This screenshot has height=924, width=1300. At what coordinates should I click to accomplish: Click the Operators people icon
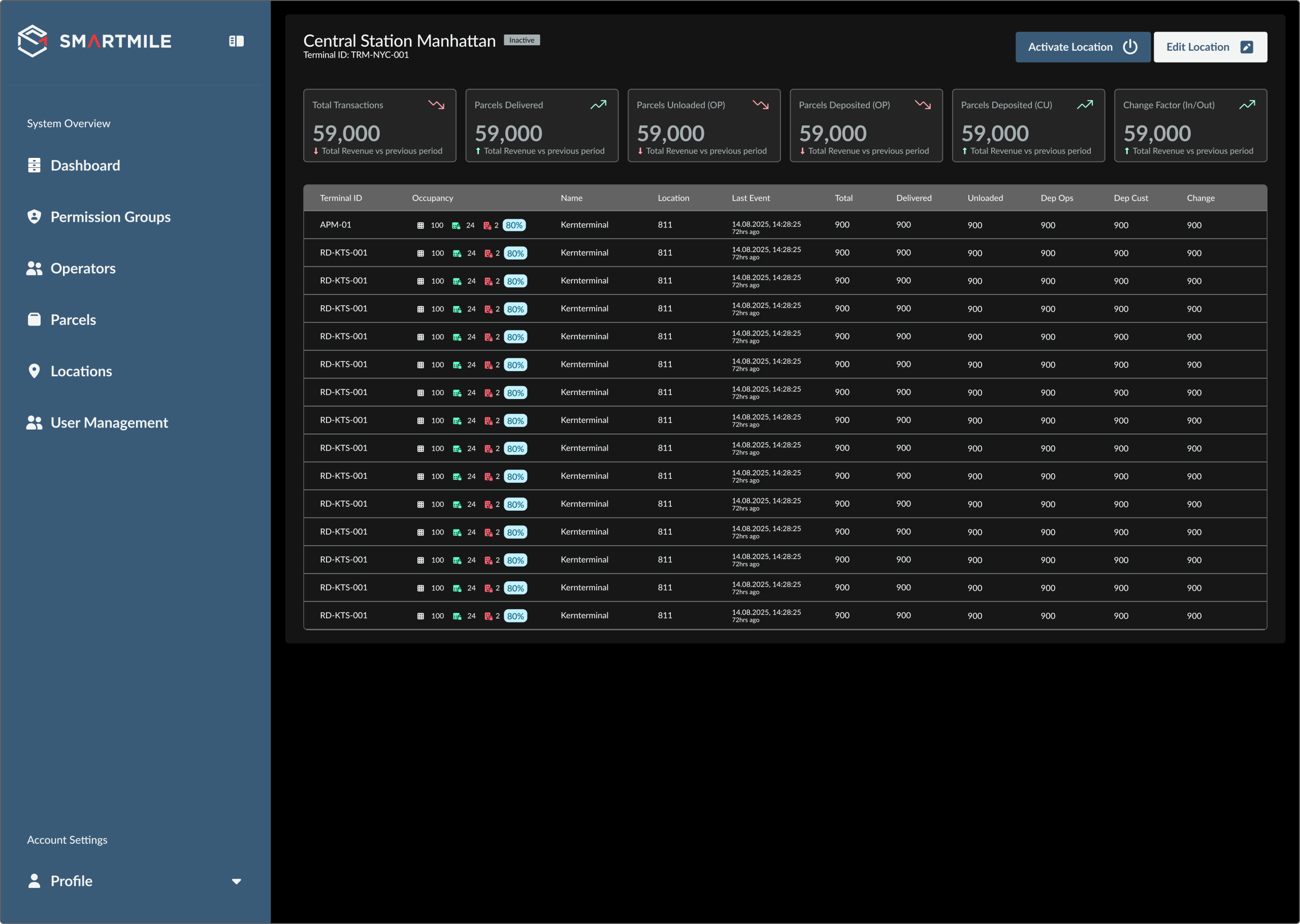[34, 268]
